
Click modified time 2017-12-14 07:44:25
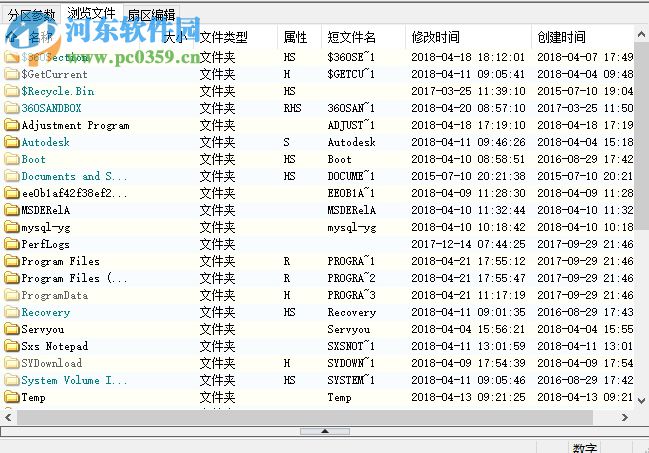click(x=468, y=244)
